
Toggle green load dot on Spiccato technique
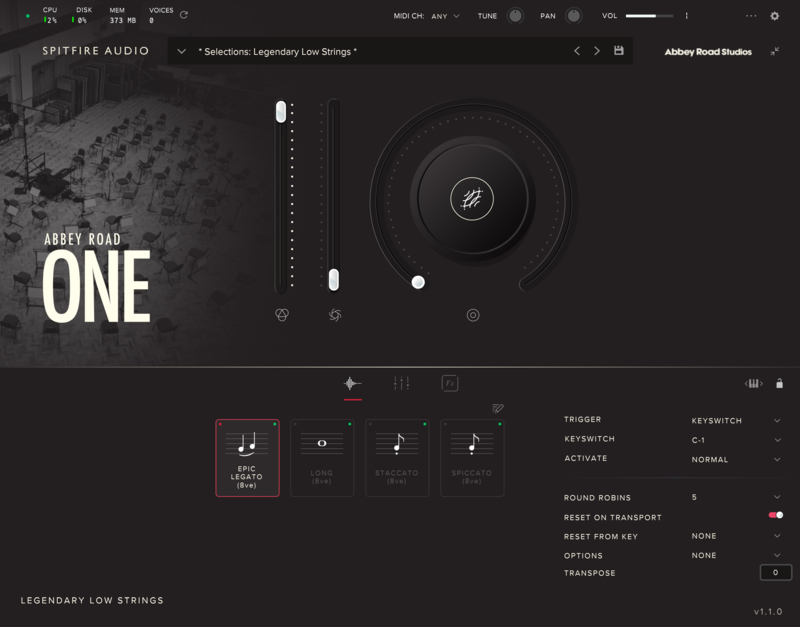[x=499, y=424]
